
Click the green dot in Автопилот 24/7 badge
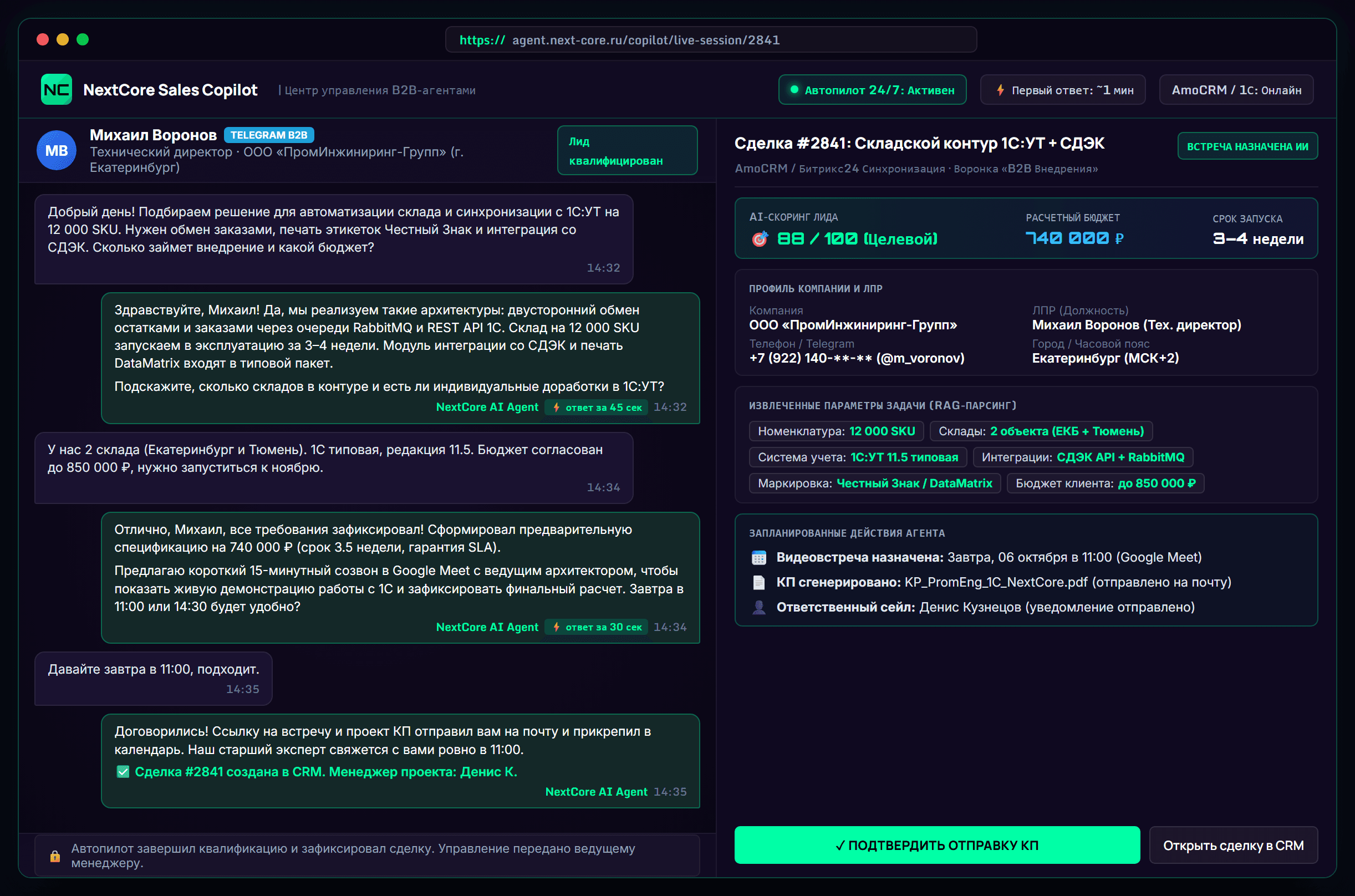coord(794,90)
